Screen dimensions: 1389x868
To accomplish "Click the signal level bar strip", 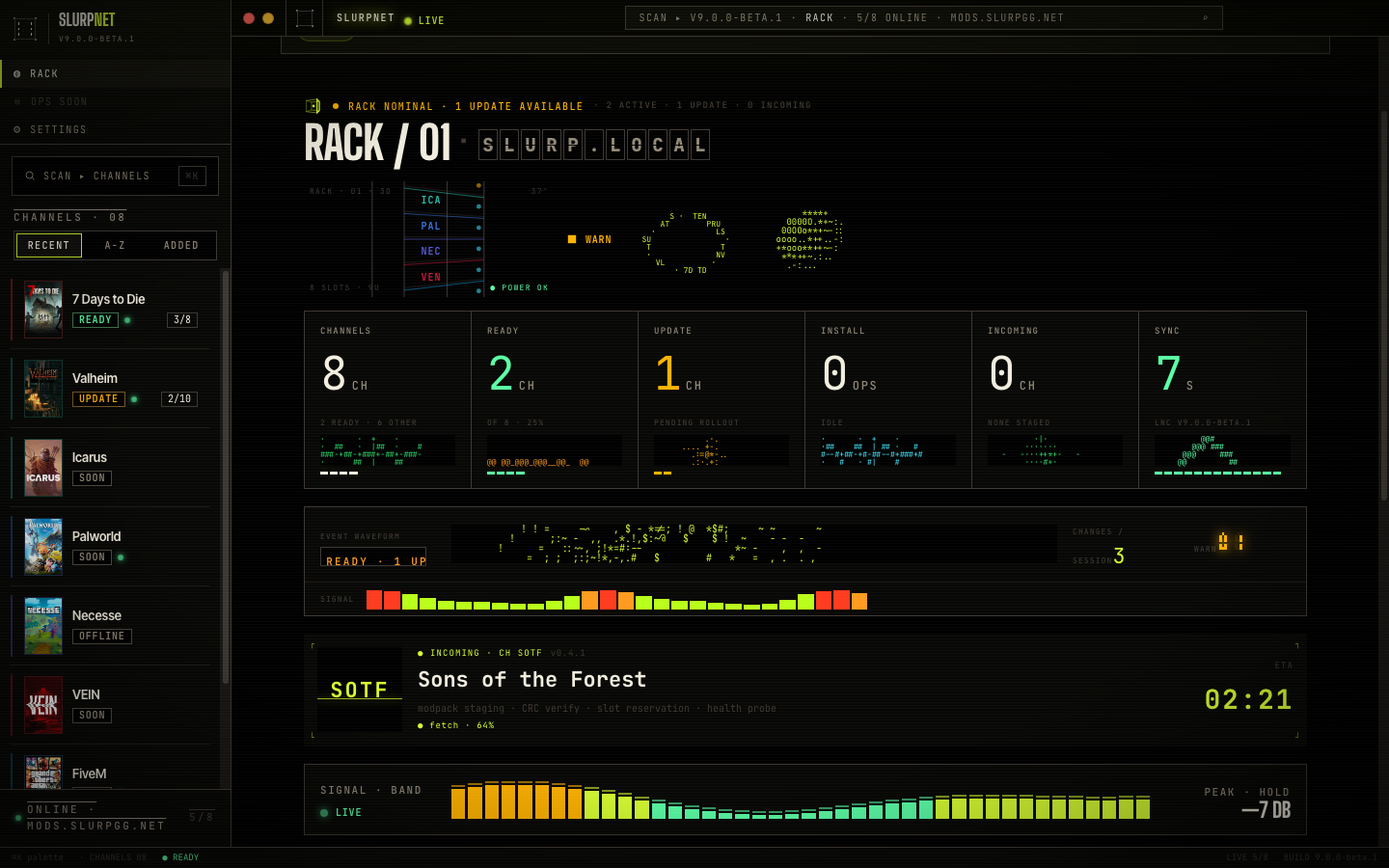I will [x=617, y=600].
